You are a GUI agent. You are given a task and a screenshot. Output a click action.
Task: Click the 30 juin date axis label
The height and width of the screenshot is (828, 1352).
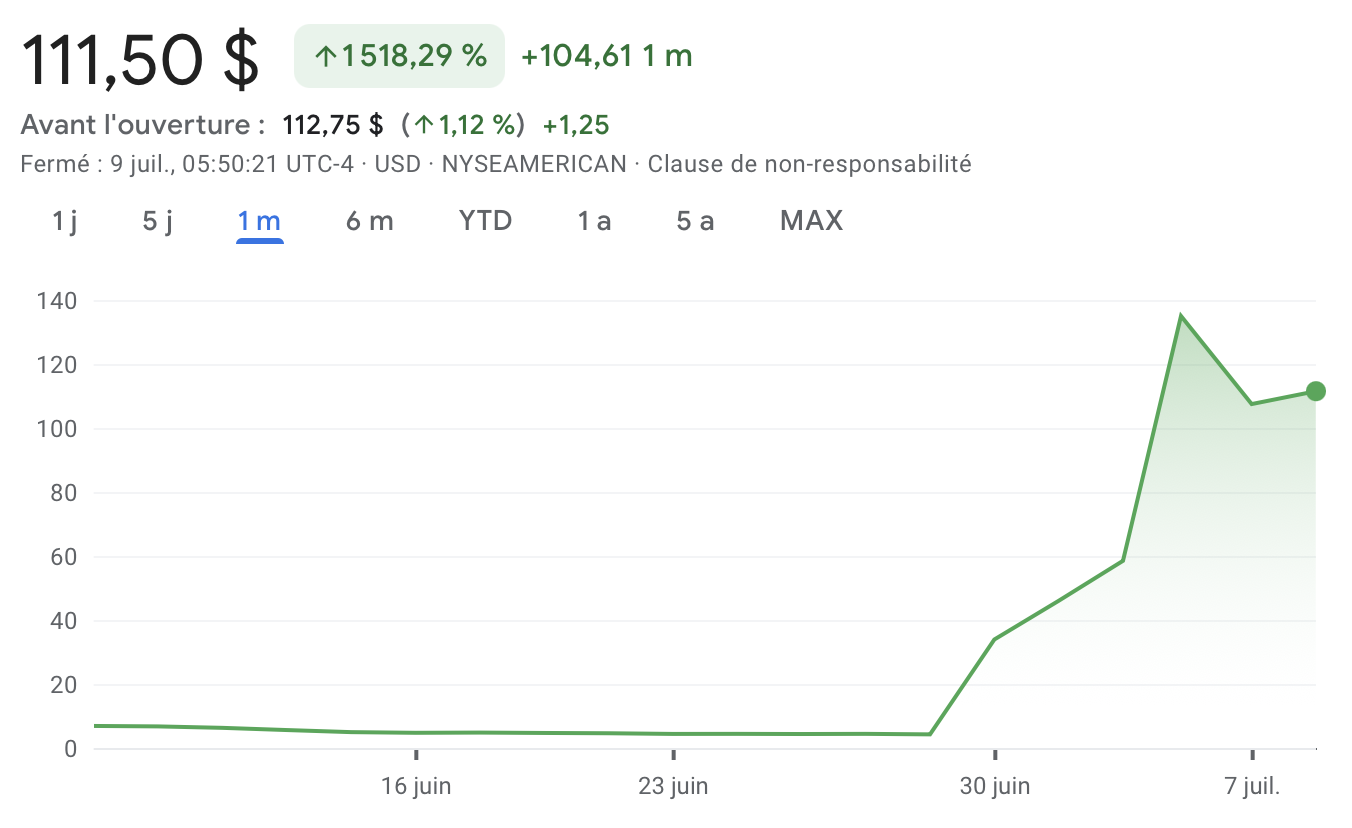coord(995,786)
